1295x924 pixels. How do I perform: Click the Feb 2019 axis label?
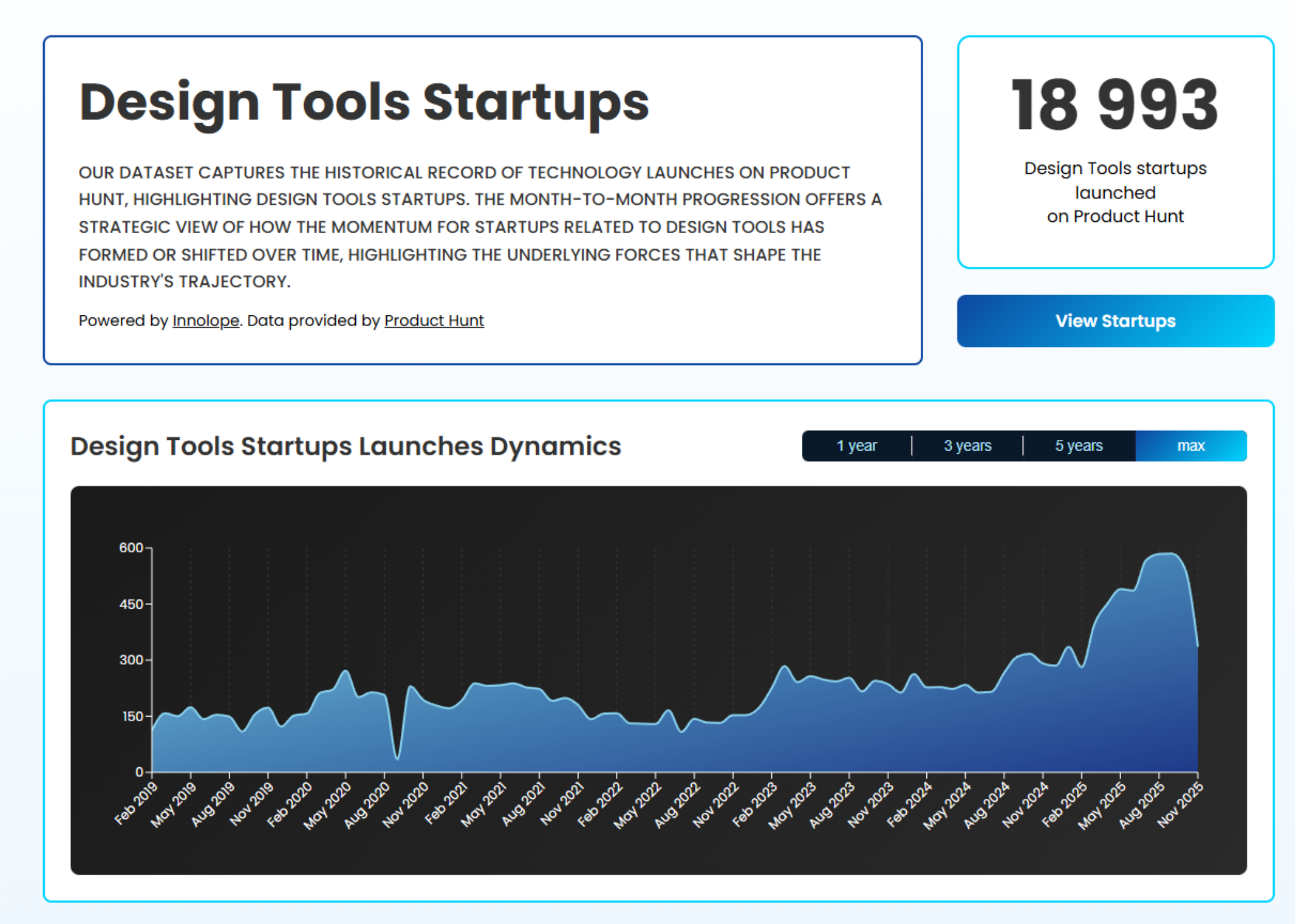click(x=135, y=803)
